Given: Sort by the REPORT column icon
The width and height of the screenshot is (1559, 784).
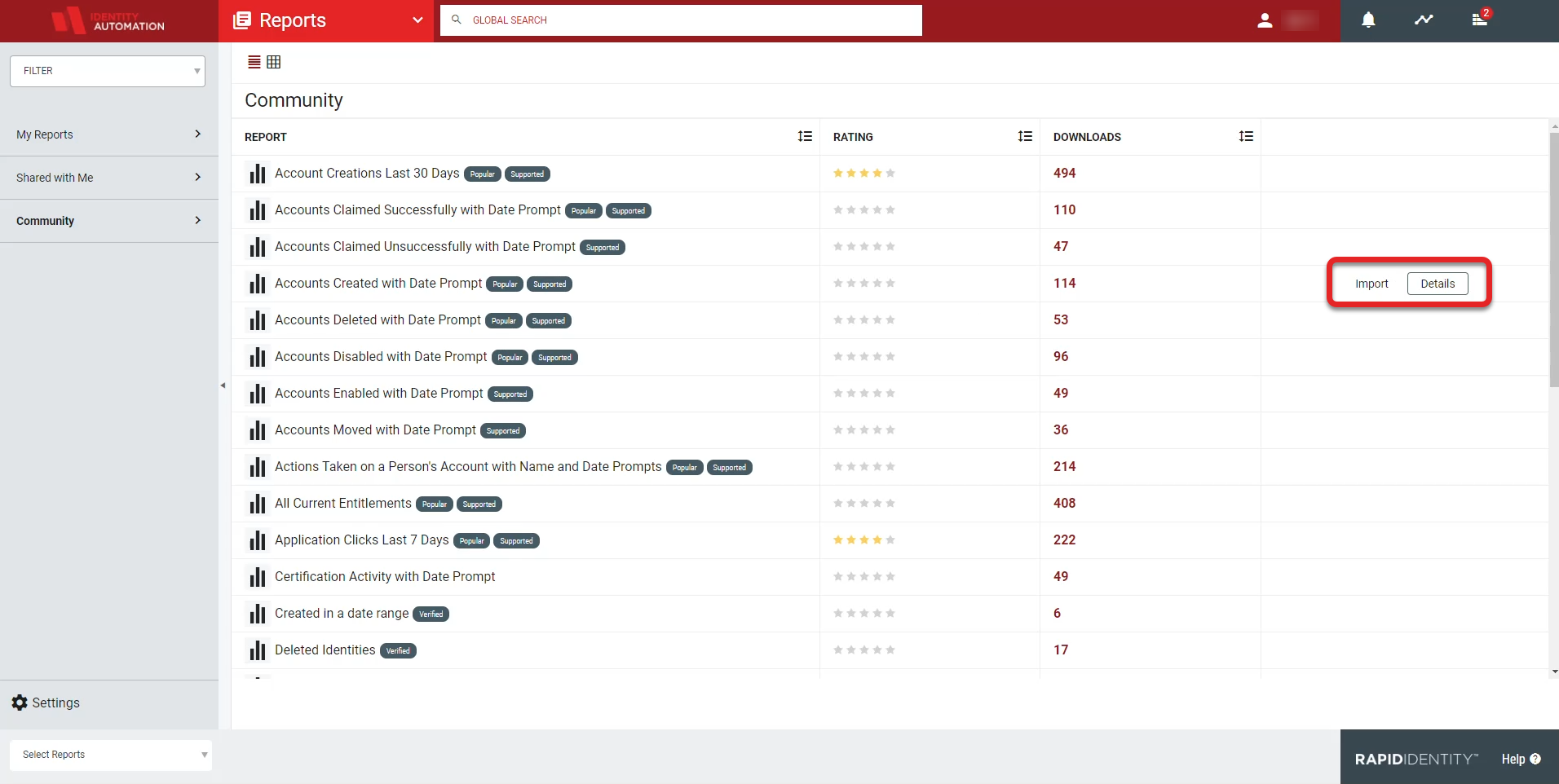Looking at the screenshot, I should (805, 136).
